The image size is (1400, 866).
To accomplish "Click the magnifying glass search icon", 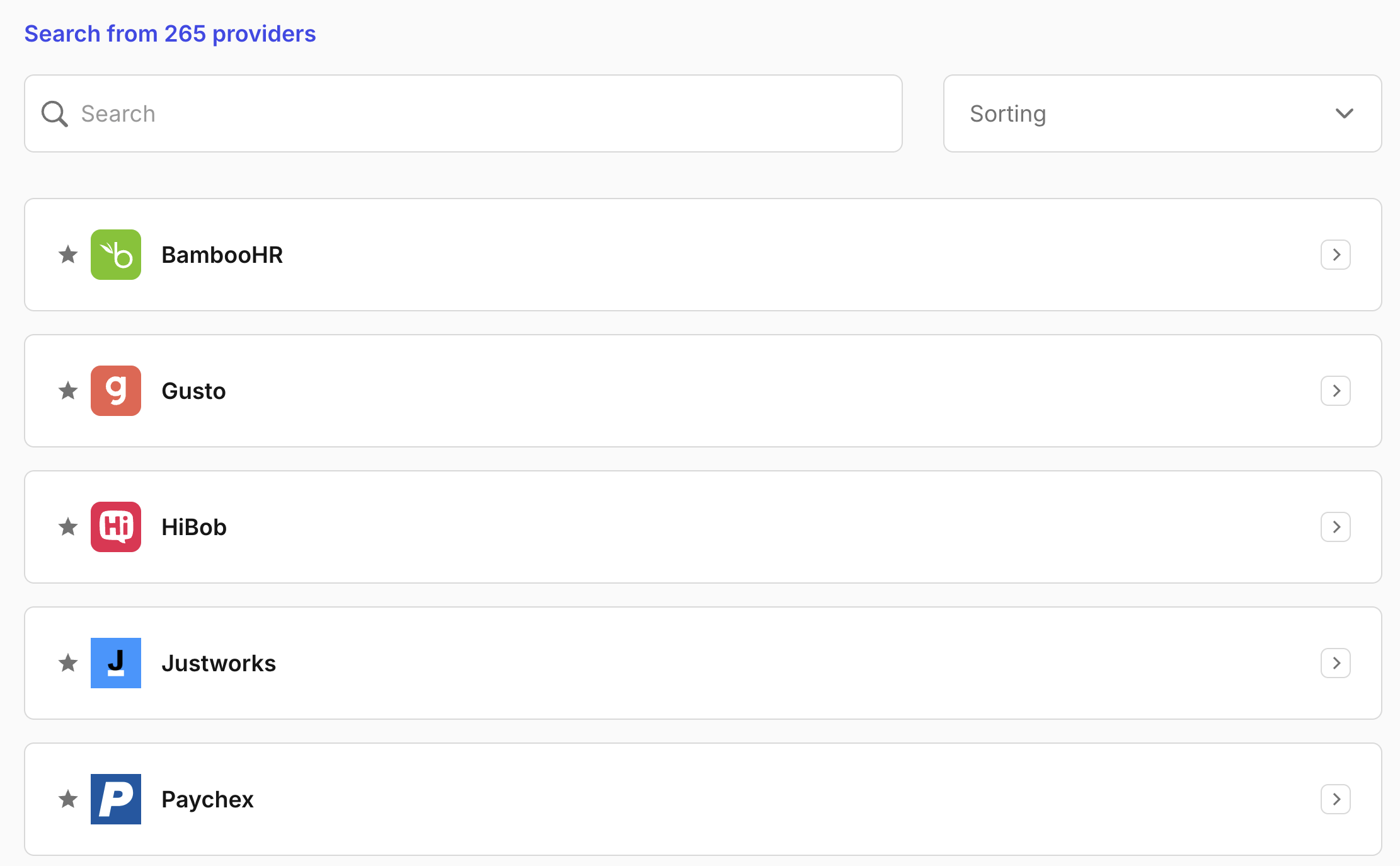I will tap(55, 114).
